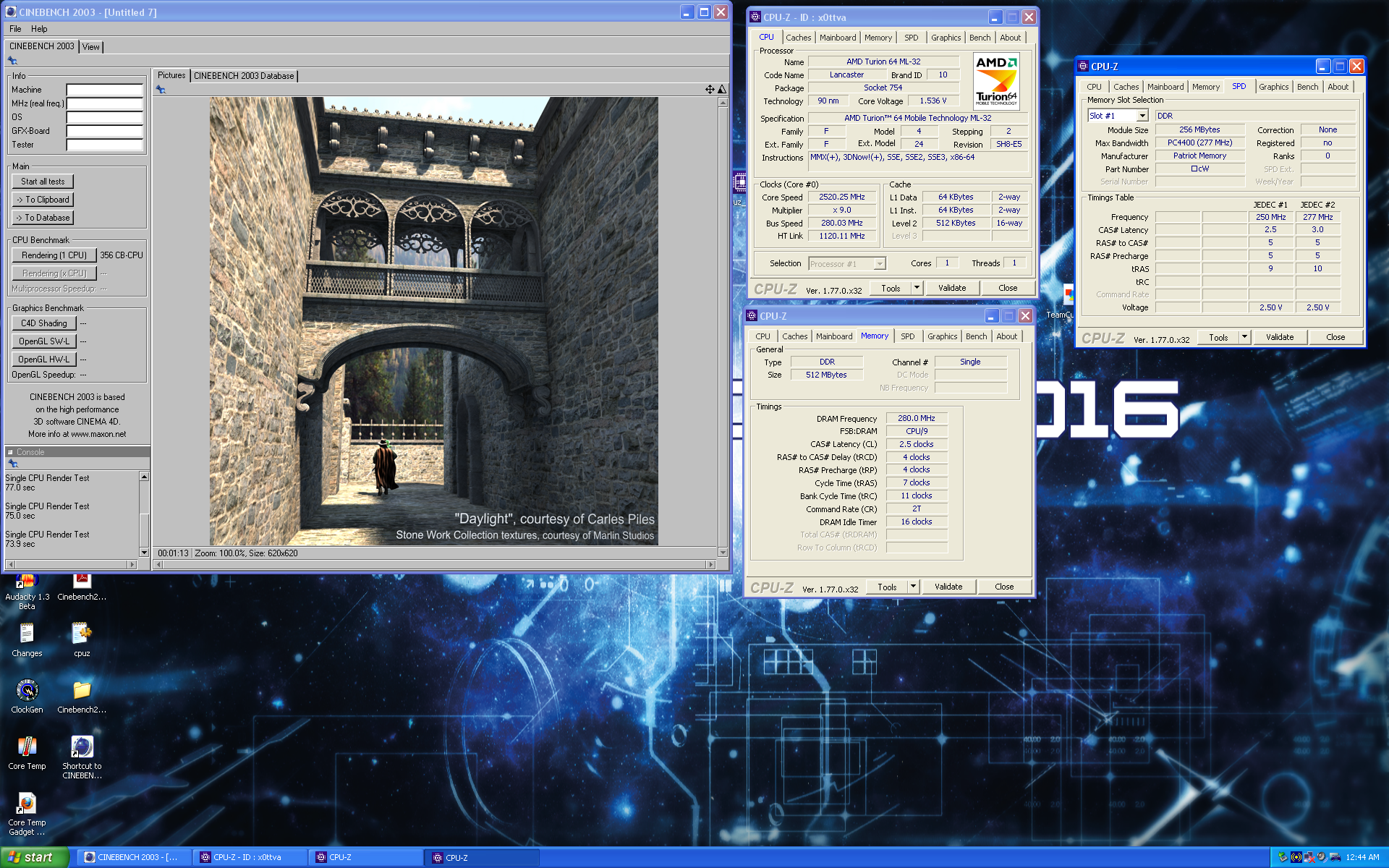Image resolution: width=1389 pixels, height=868 pixels.
Task: Run the OpenGL SW-L benchmark
Action: 44,341
